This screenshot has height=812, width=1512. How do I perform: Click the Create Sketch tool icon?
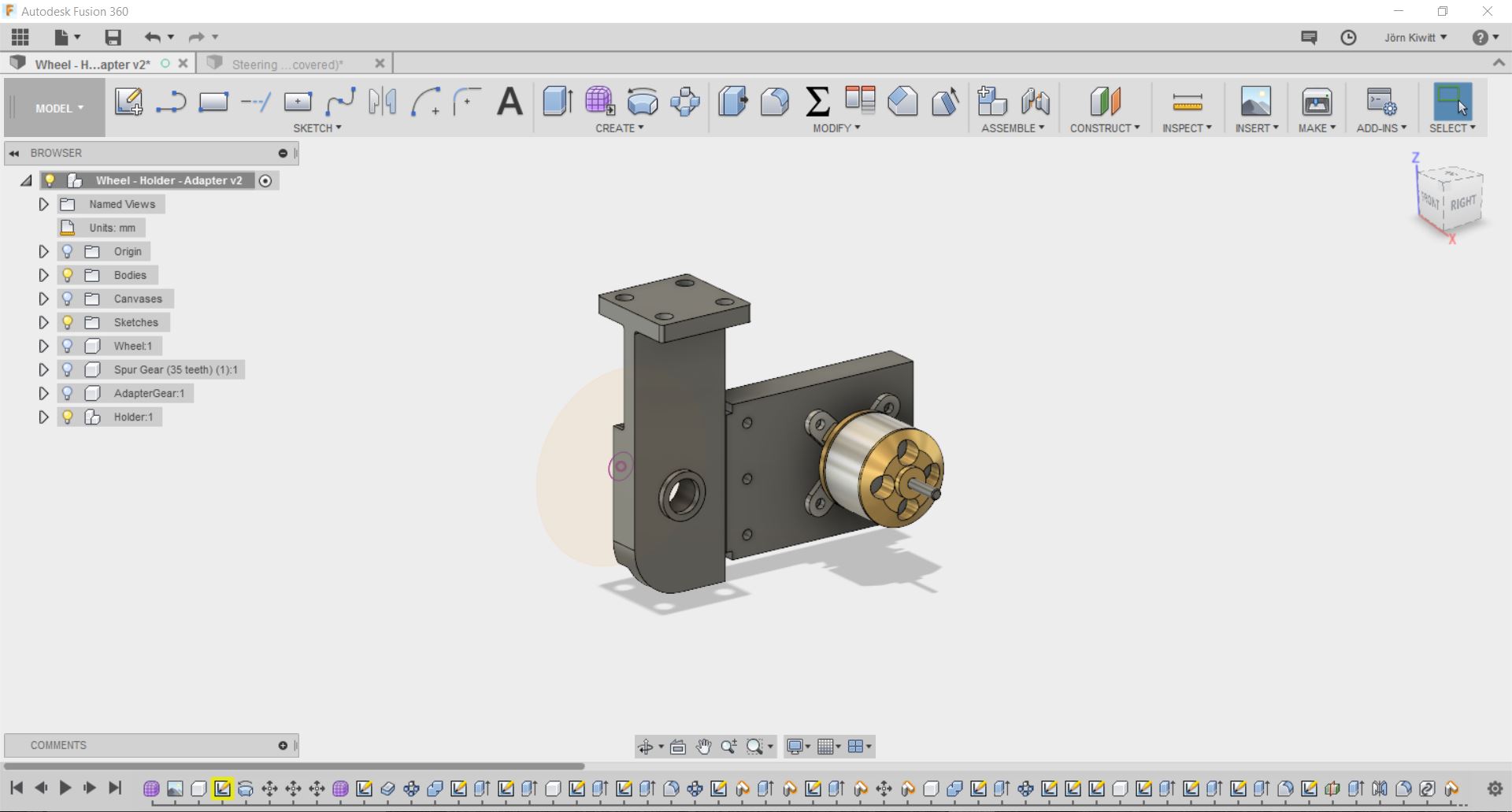128,102
